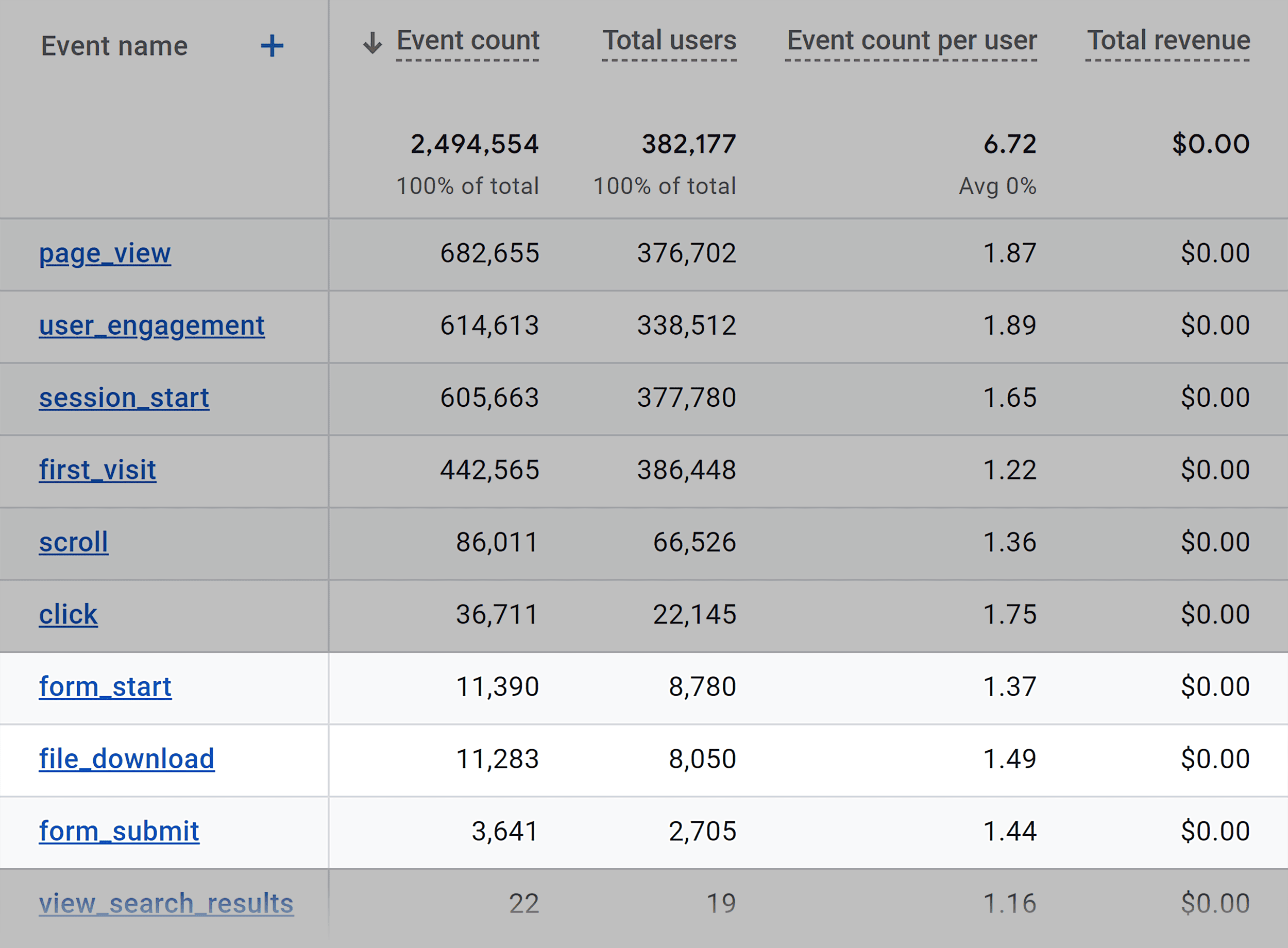Select page_view per-user value 1.87

coord(1010,254)
